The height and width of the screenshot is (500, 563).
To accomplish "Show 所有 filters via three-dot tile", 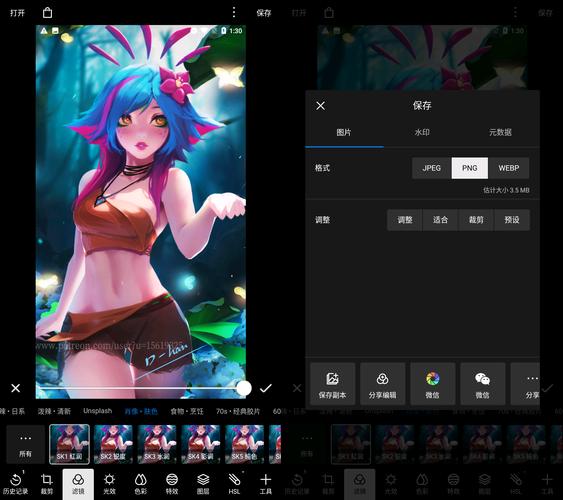I will (25, 444).
